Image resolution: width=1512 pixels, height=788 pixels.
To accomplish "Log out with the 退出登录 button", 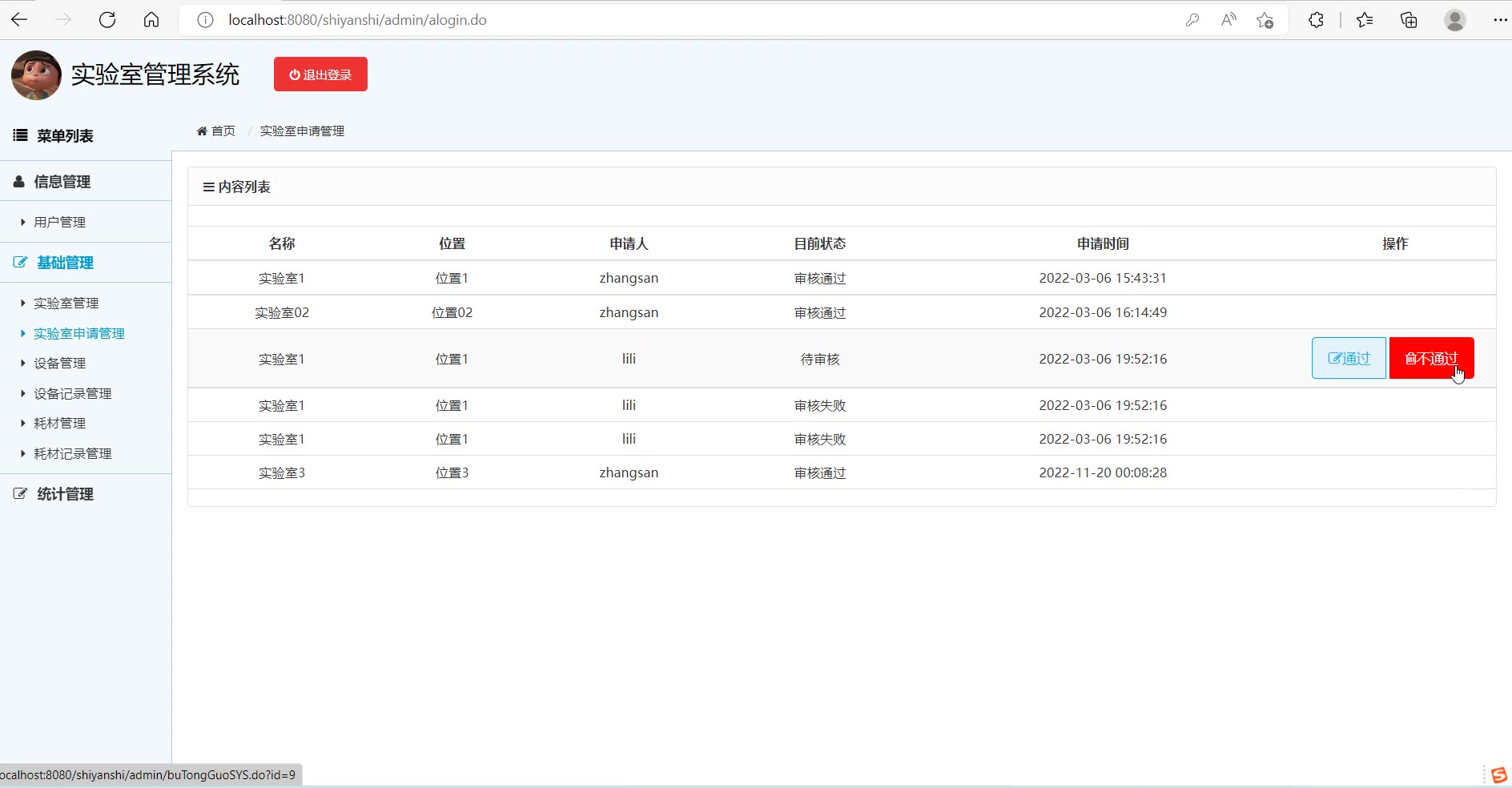I will 320,74.
